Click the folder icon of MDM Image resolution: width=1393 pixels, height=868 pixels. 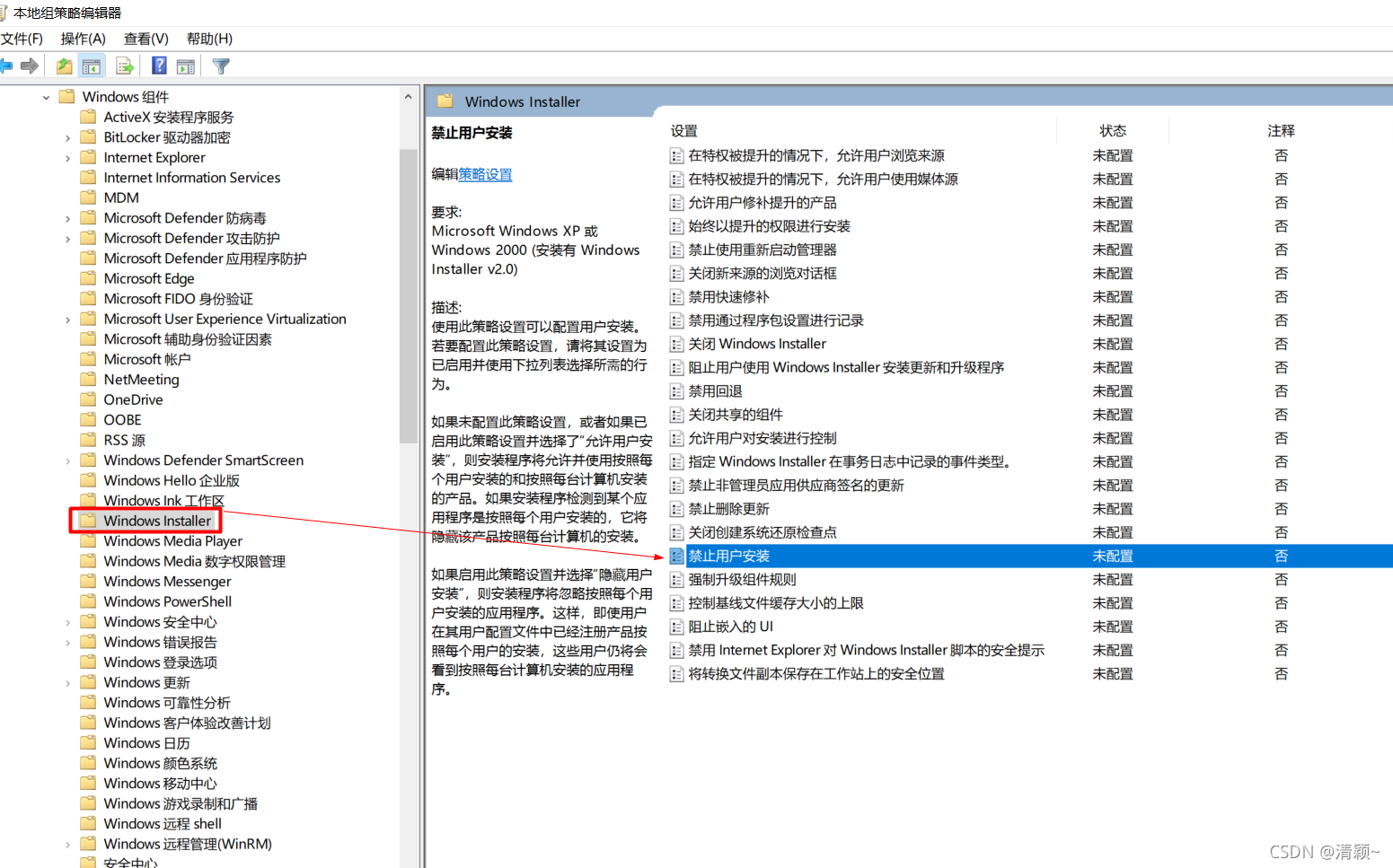click(x=88, y=197)
